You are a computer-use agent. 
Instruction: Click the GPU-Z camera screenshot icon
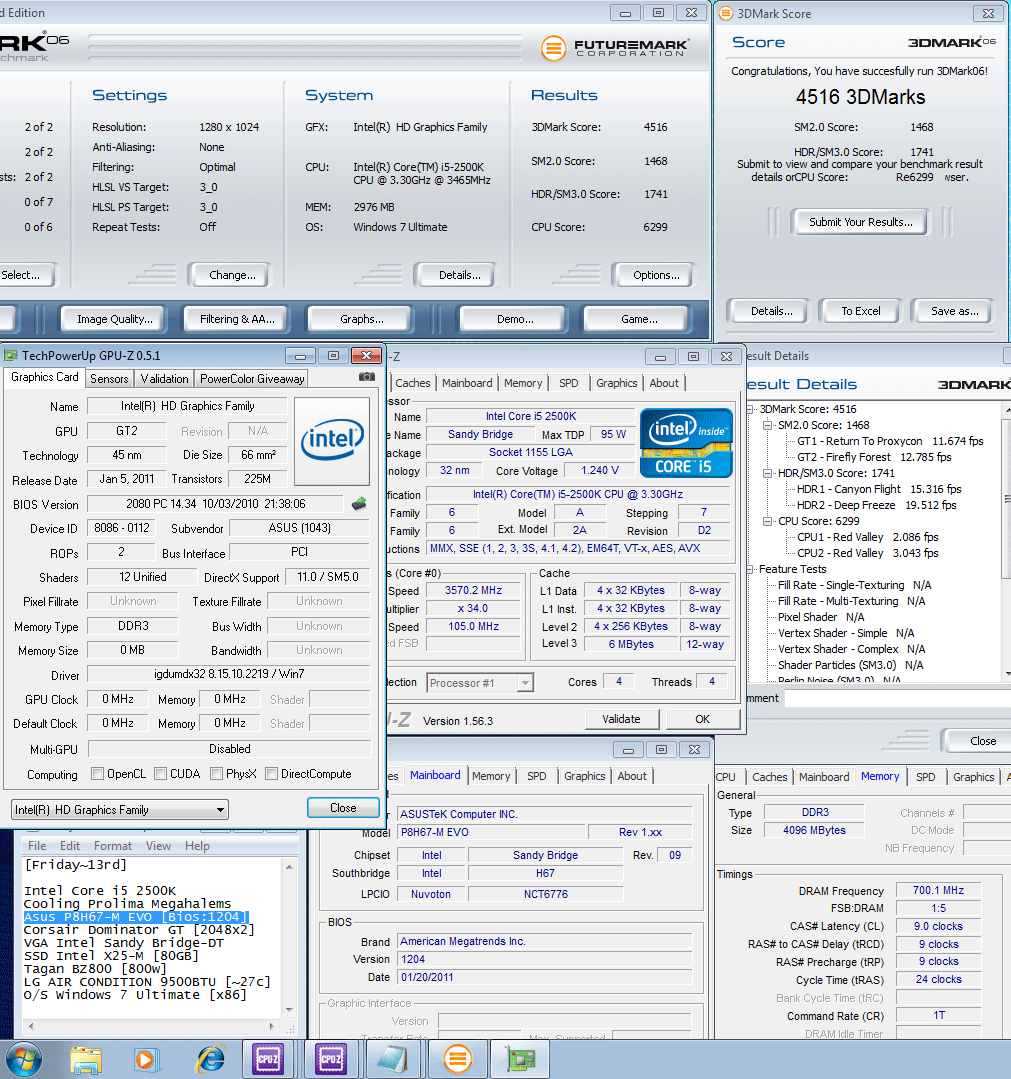click(x=367, y=376)
